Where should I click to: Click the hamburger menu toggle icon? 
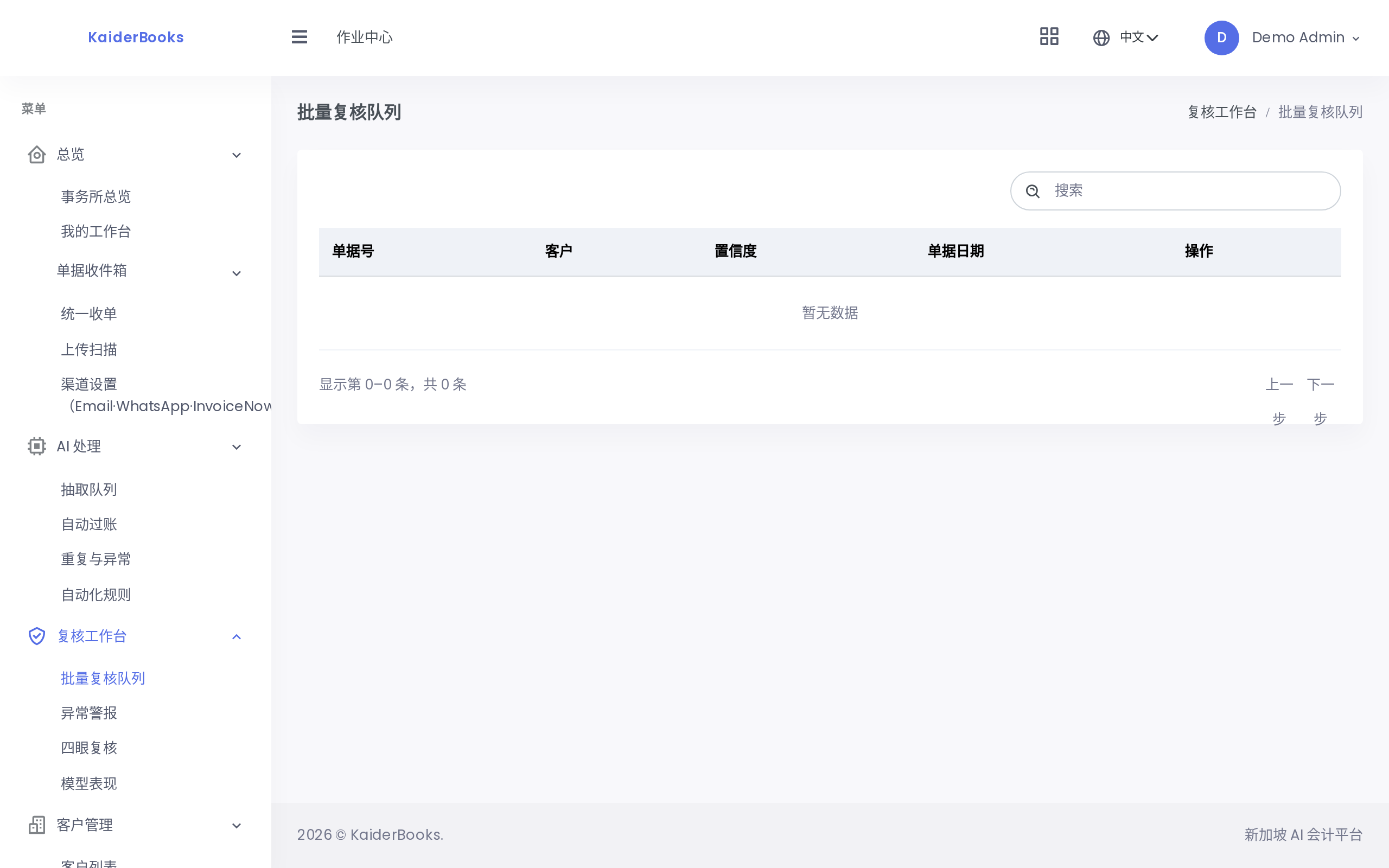(x=299, y=37)
